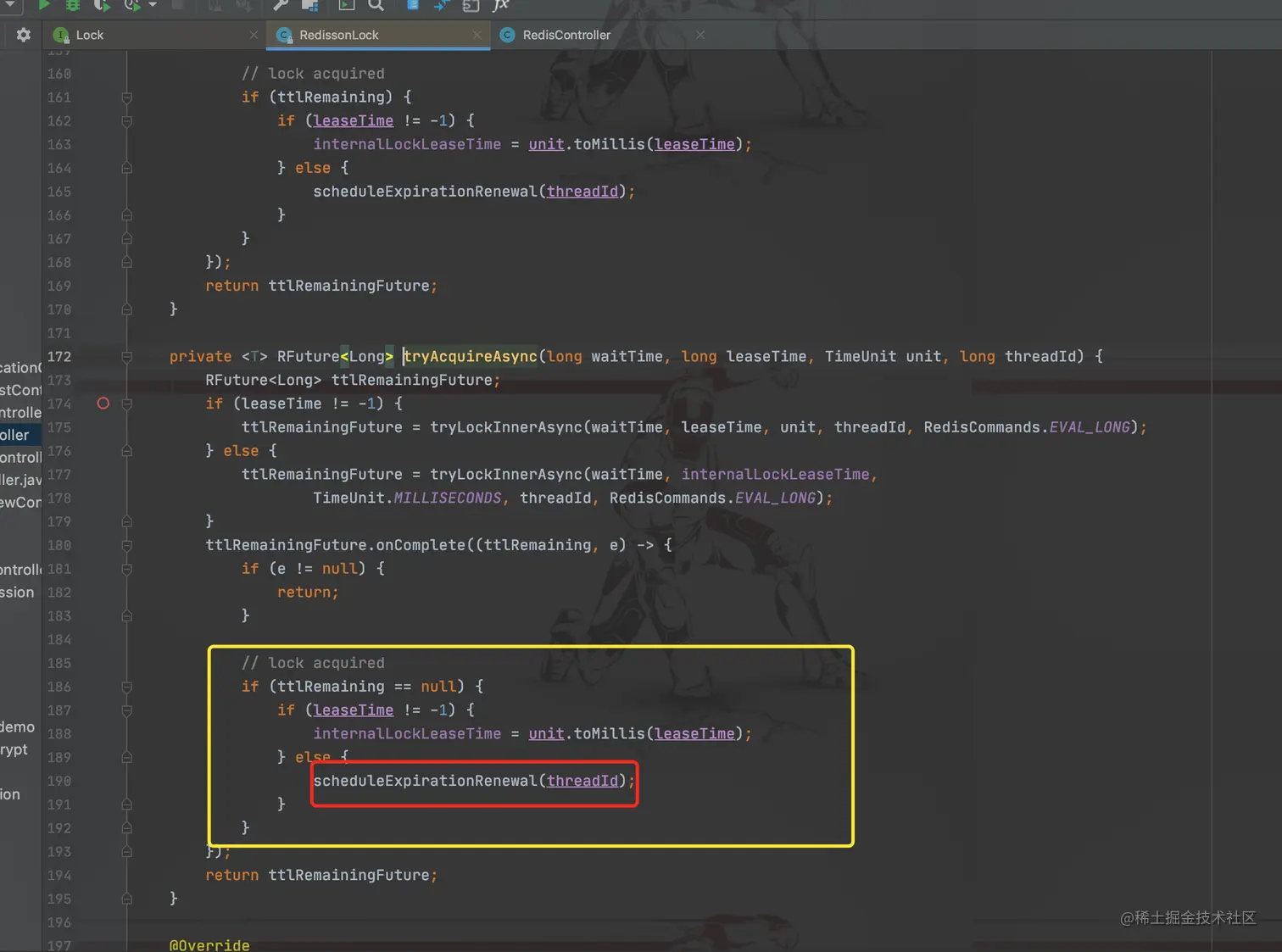The height and width of the screenshot is (952, 1282).
Task: Run with Coverage toolbar icon
Action: click(102, 4)
